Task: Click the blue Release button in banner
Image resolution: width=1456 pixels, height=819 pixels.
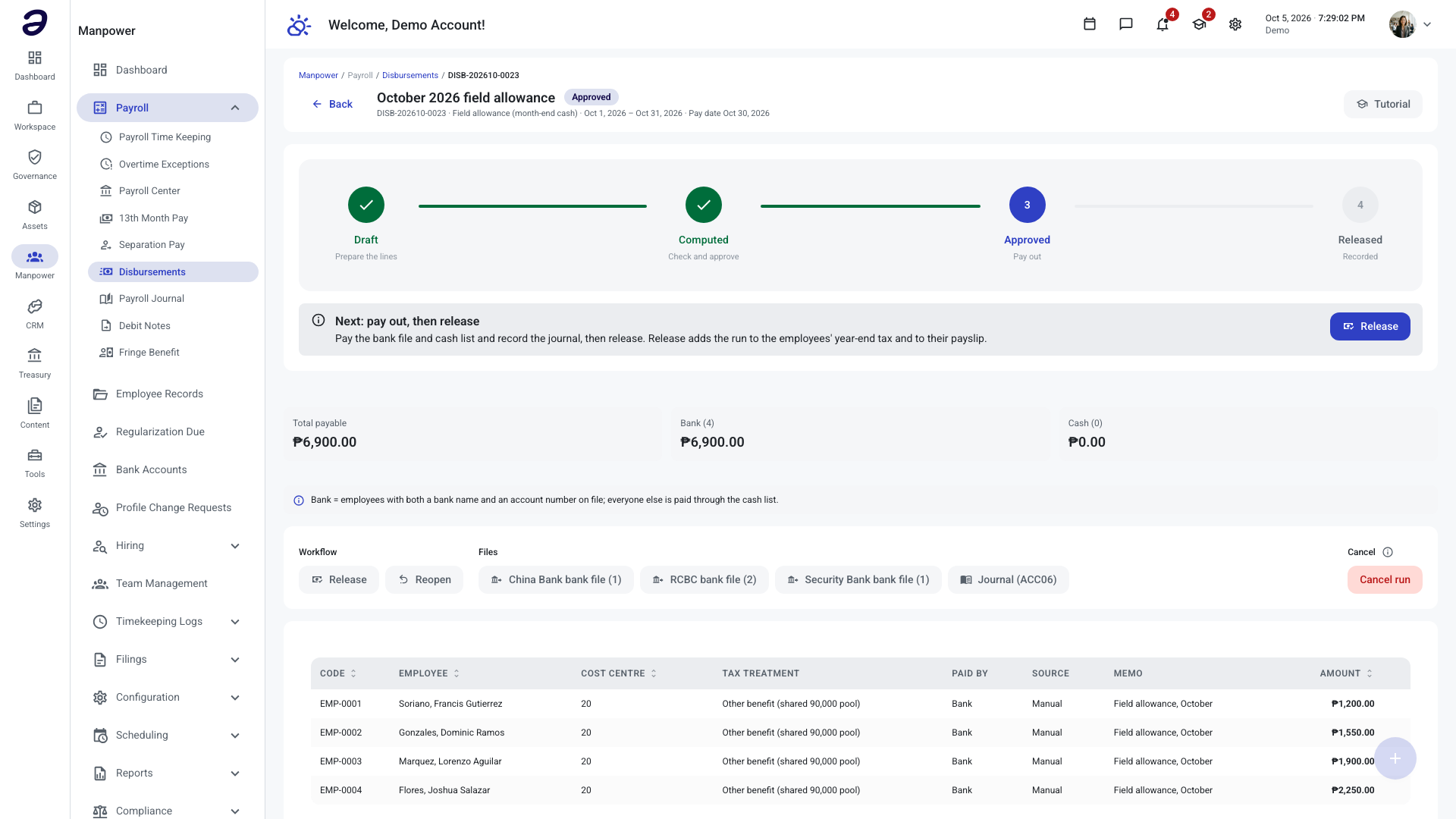Action: pos(1370,326)
